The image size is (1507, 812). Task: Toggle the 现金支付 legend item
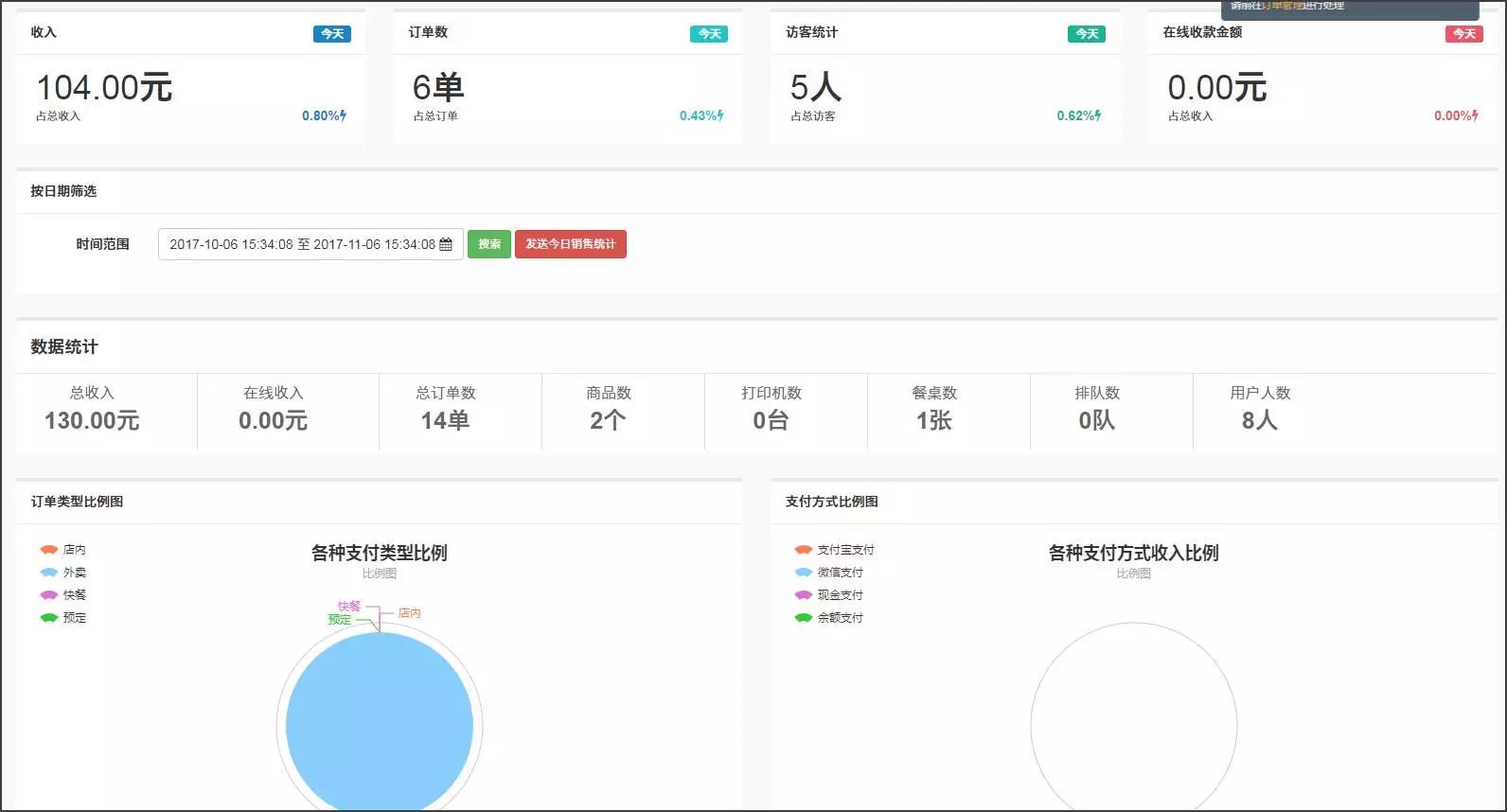[828, 595]
